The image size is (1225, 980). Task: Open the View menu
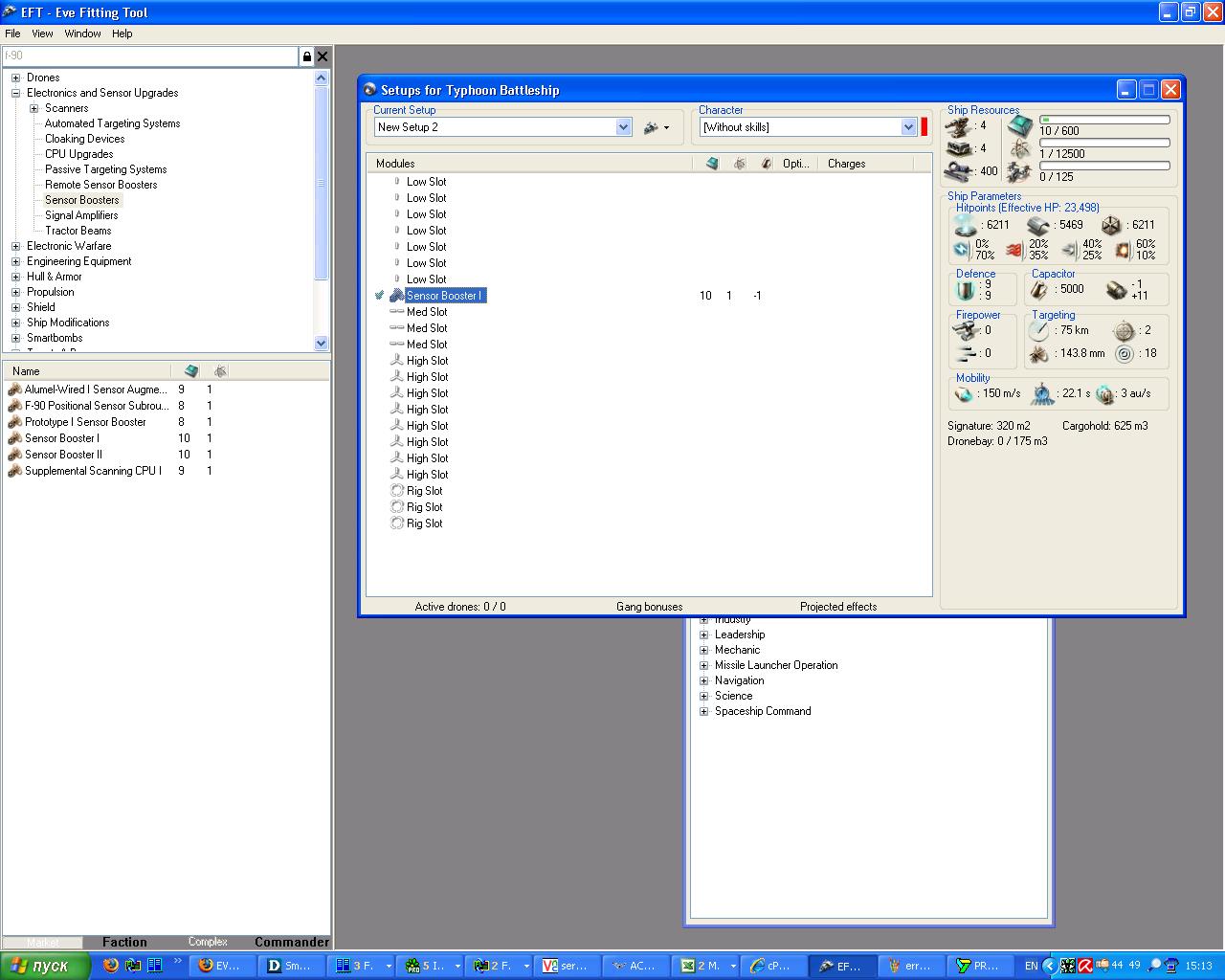pos(42,33)
